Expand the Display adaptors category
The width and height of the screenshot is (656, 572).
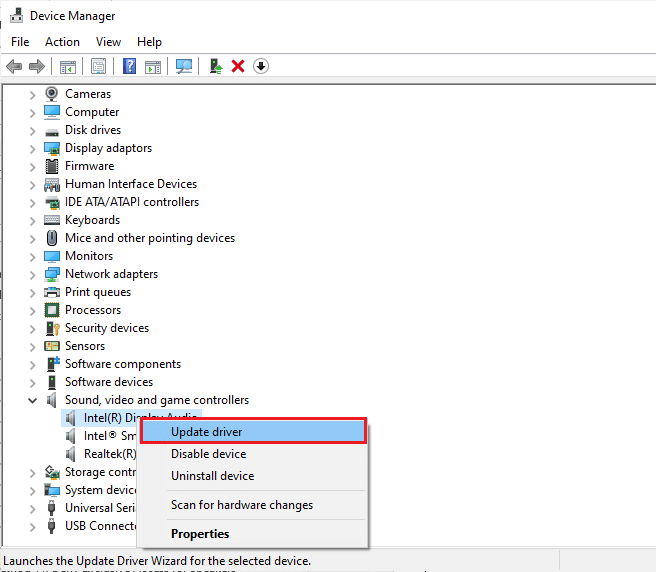[33, 149]
